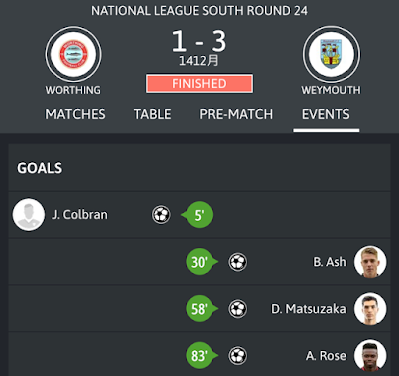Select the 83' goal minute marker
Image resolution: width=399 pixels, height=376 pixels.
(200, 356)
